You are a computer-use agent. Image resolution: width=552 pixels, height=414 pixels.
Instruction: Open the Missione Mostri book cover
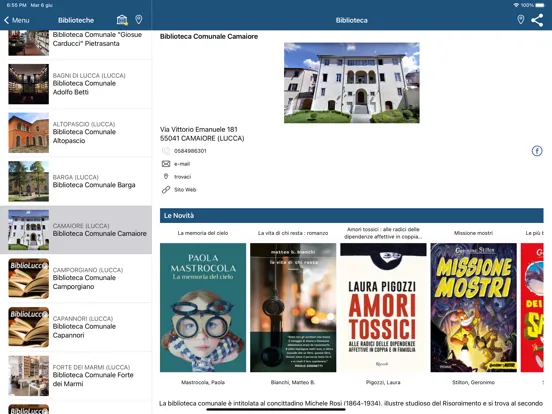point(473,307)
